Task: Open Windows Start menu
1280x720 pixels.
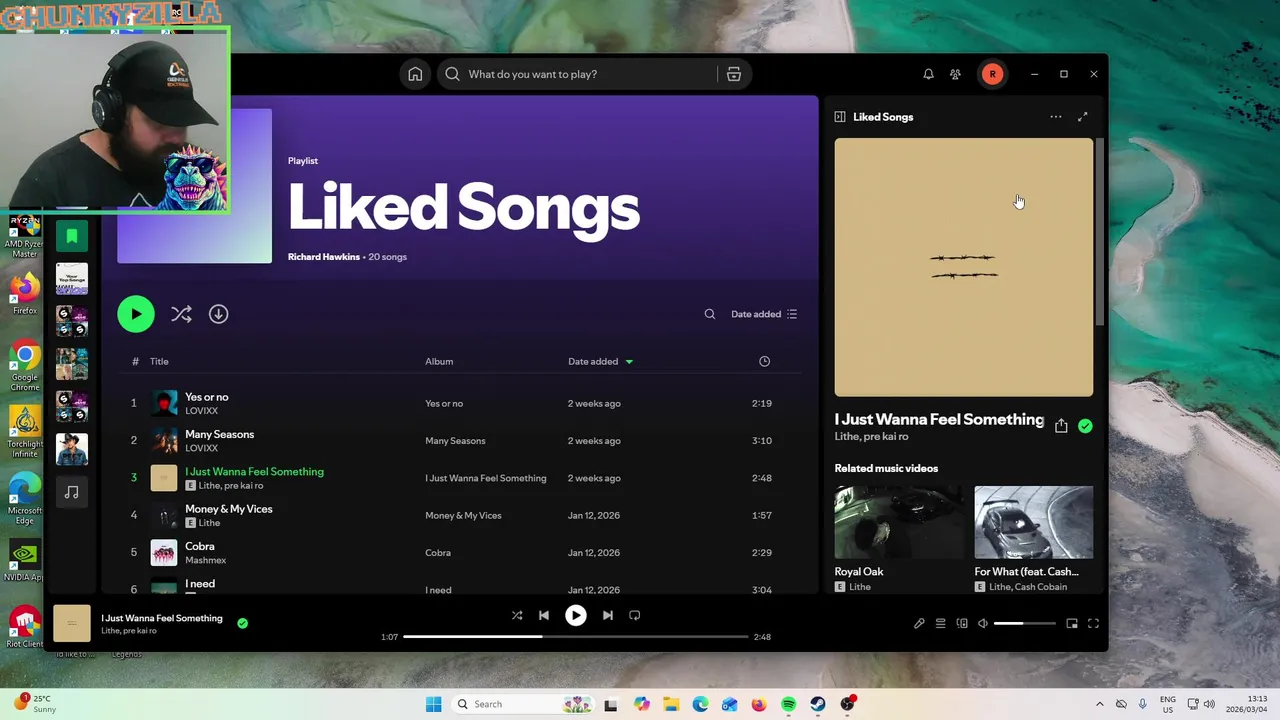Action: pos(433,704)
